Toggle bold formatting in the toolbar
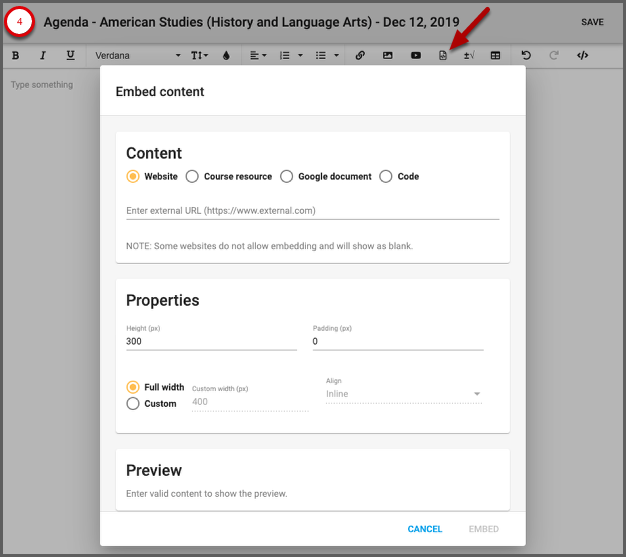 click(x=15, y=56)
